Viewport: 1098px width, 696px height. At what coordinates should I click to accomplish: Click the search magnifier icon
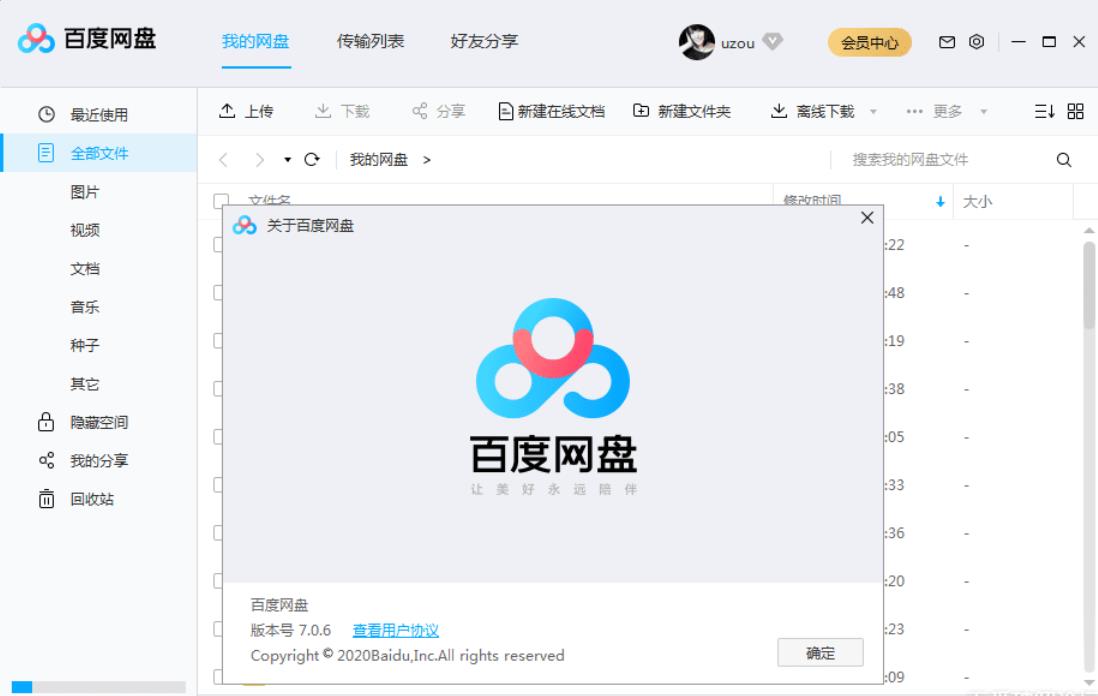(x=1064, y=160)
